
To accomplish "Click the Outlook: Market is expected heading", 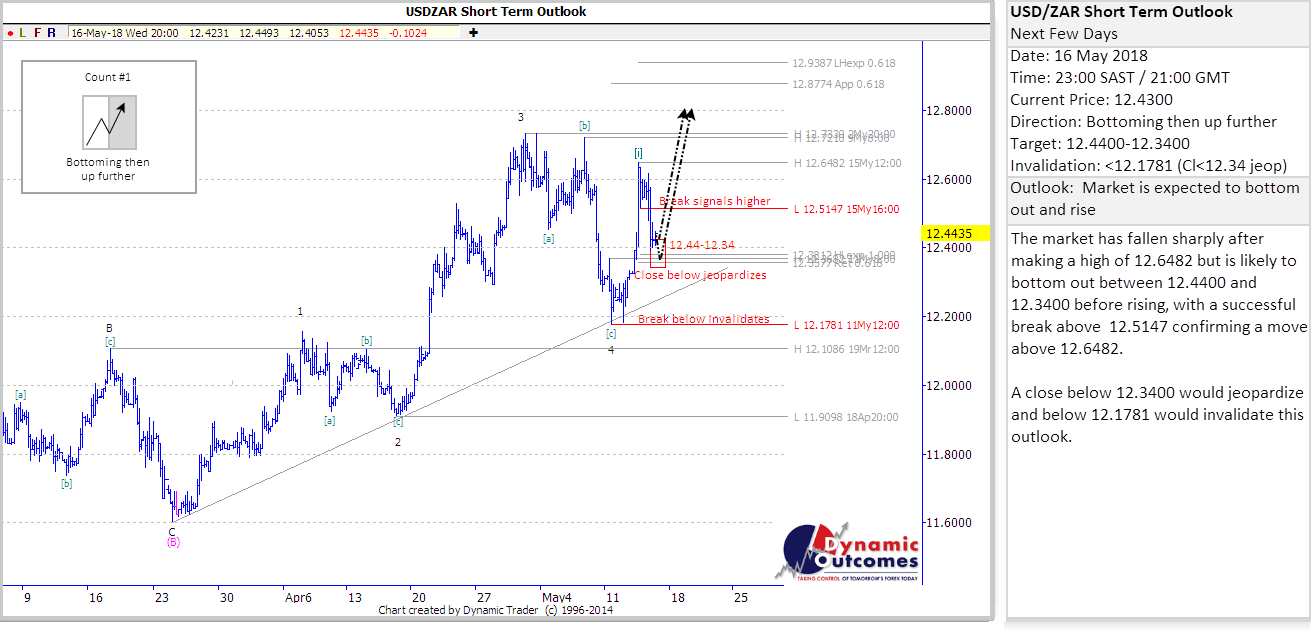I will tap(1155, 199).
